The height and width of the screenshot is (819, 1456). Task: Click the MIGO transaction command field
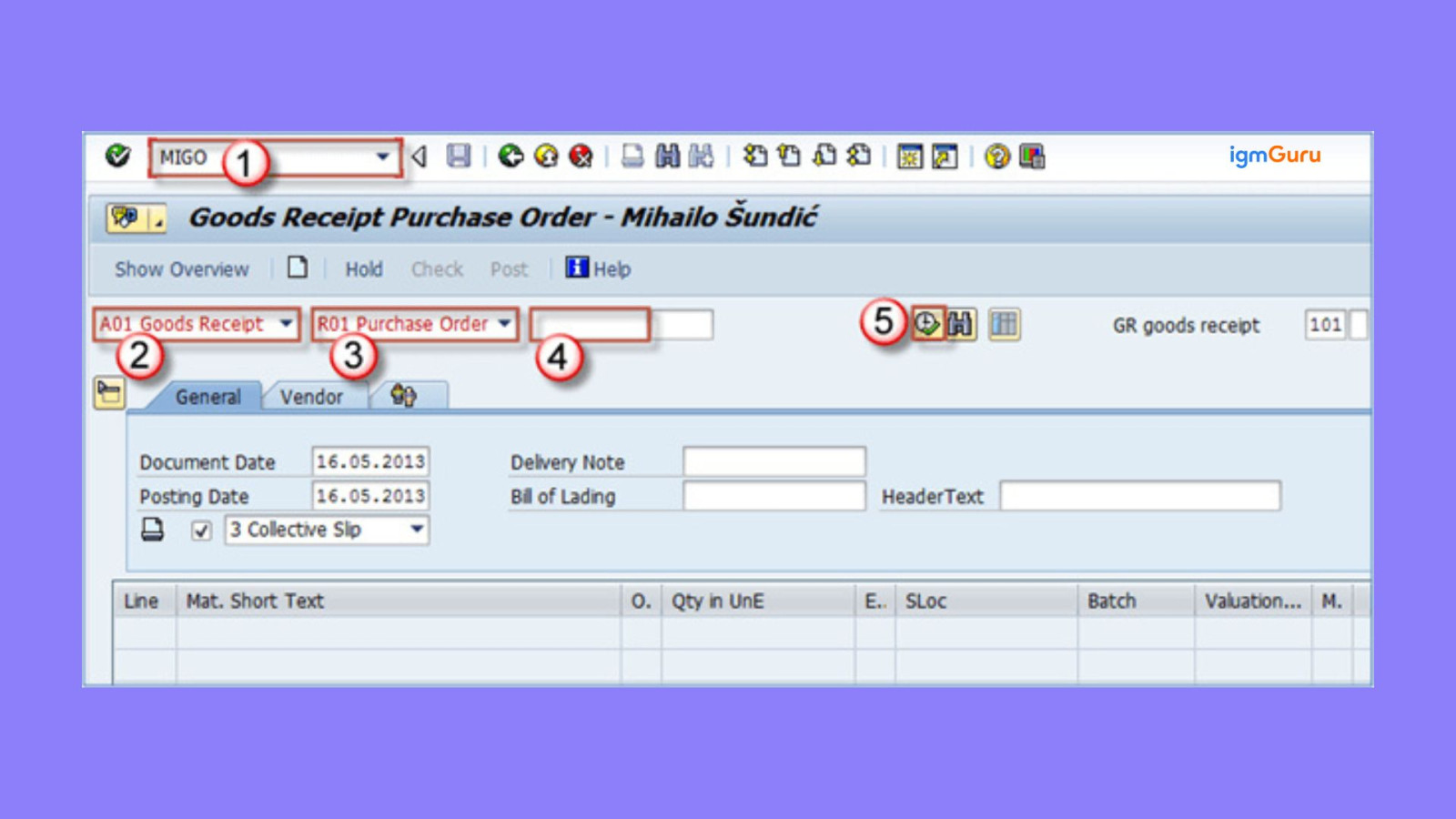(275, 157)
